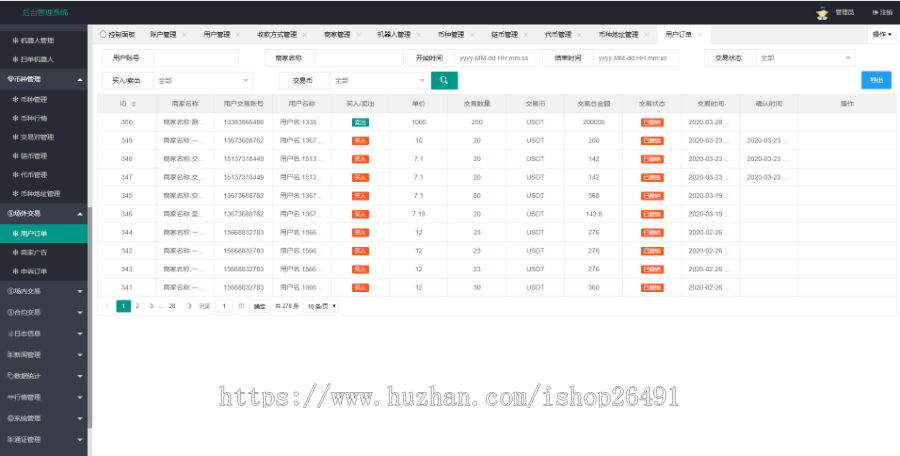
Task: Focus the 商家名称 input field
Action: click(358, 58)
